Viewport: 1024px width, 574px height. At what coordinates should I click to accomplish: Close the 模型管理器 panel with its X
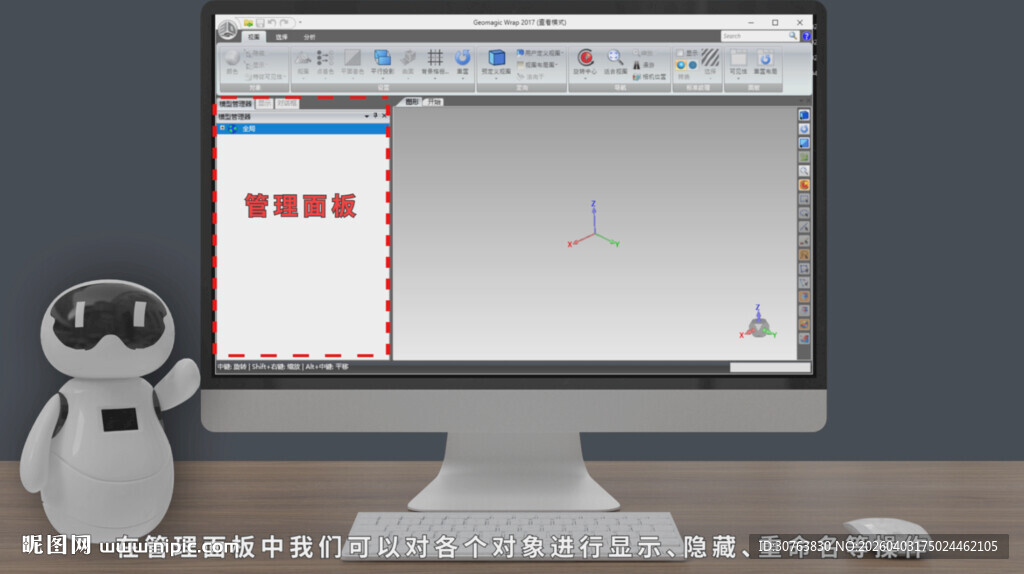click(x=384, y=116)
